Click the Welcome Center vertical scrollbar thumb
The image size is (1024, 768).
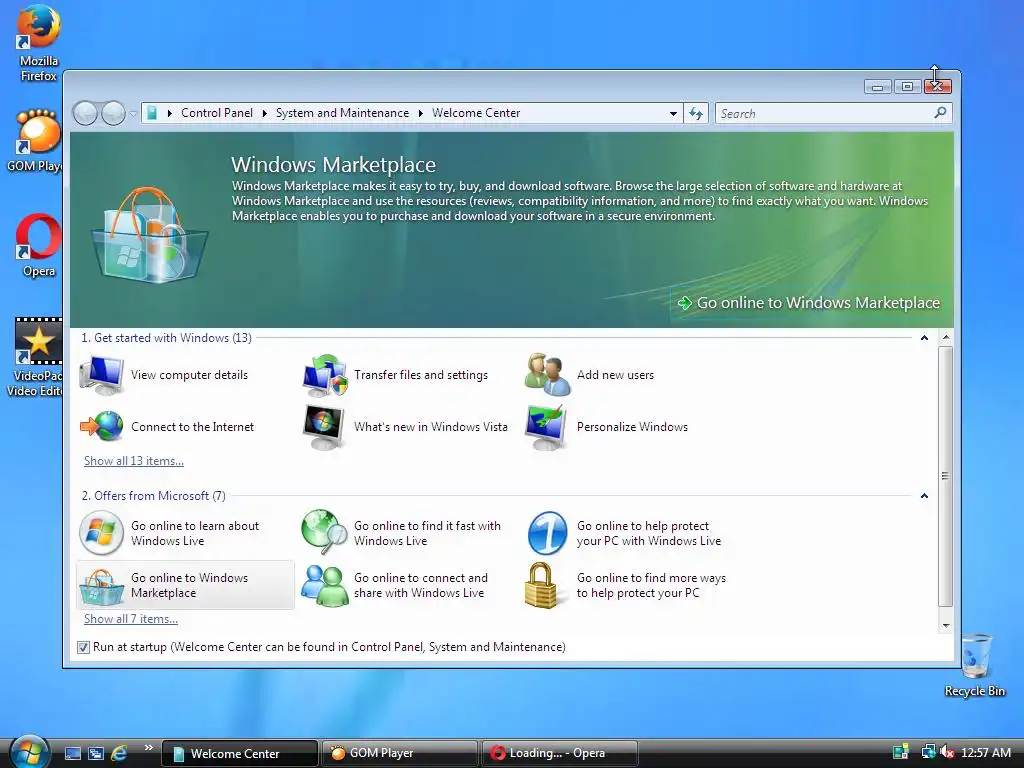coord(945,476)
